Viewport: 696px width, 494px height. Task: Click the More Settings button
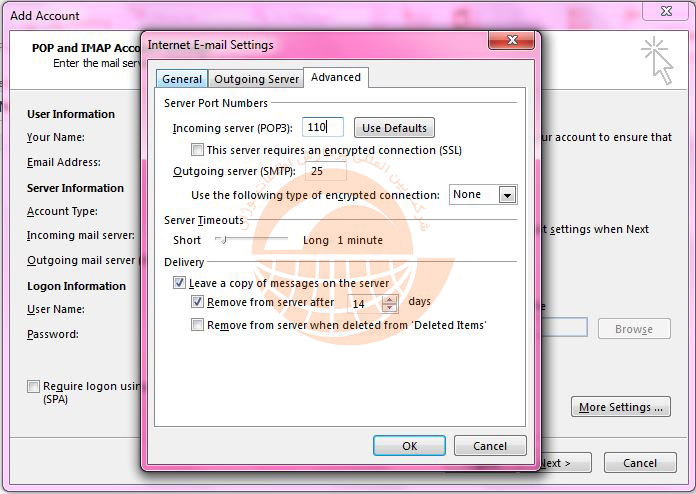(620, 407)
